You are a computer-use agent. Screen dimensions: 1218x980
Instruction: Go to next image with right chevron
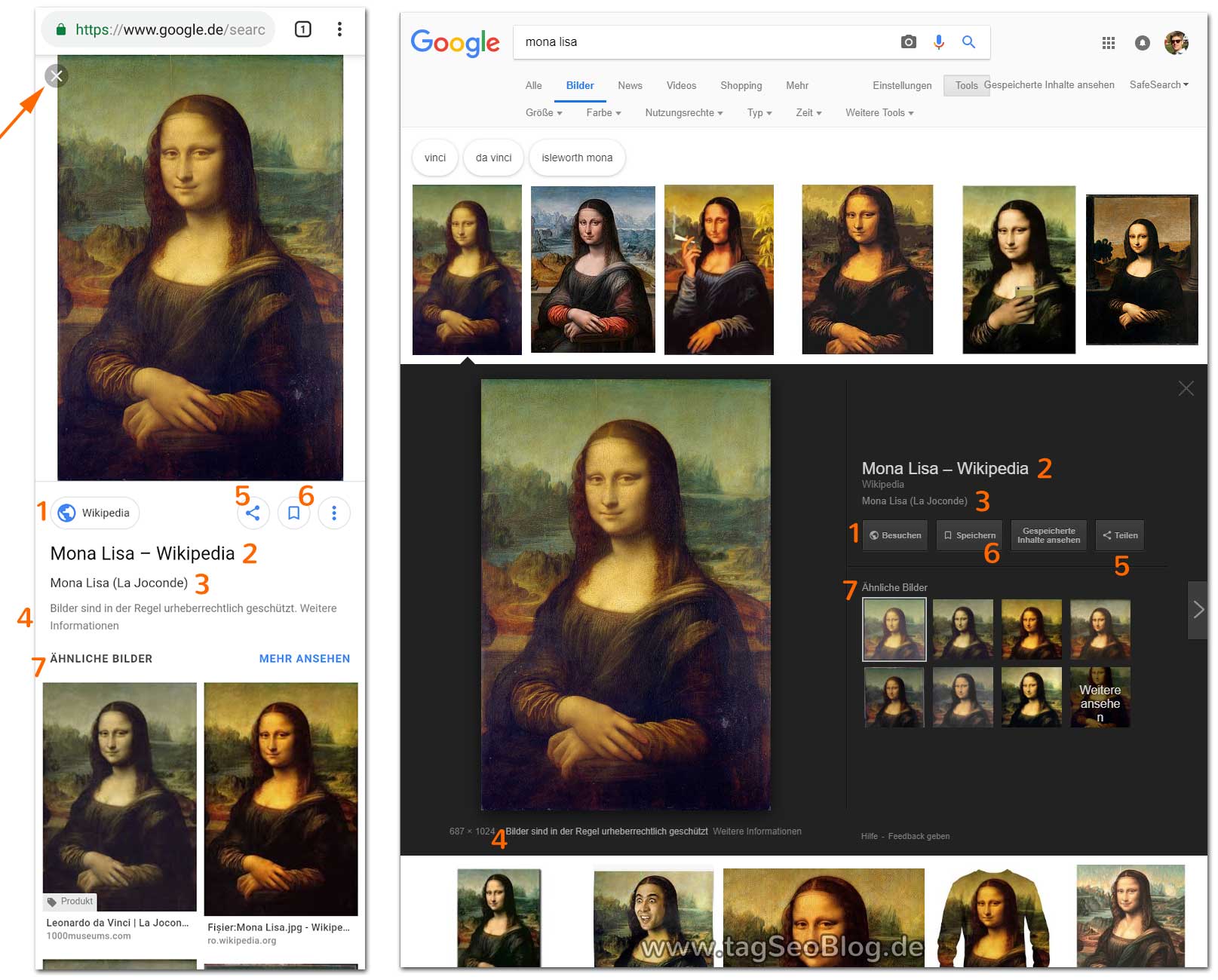[1198, 610]
